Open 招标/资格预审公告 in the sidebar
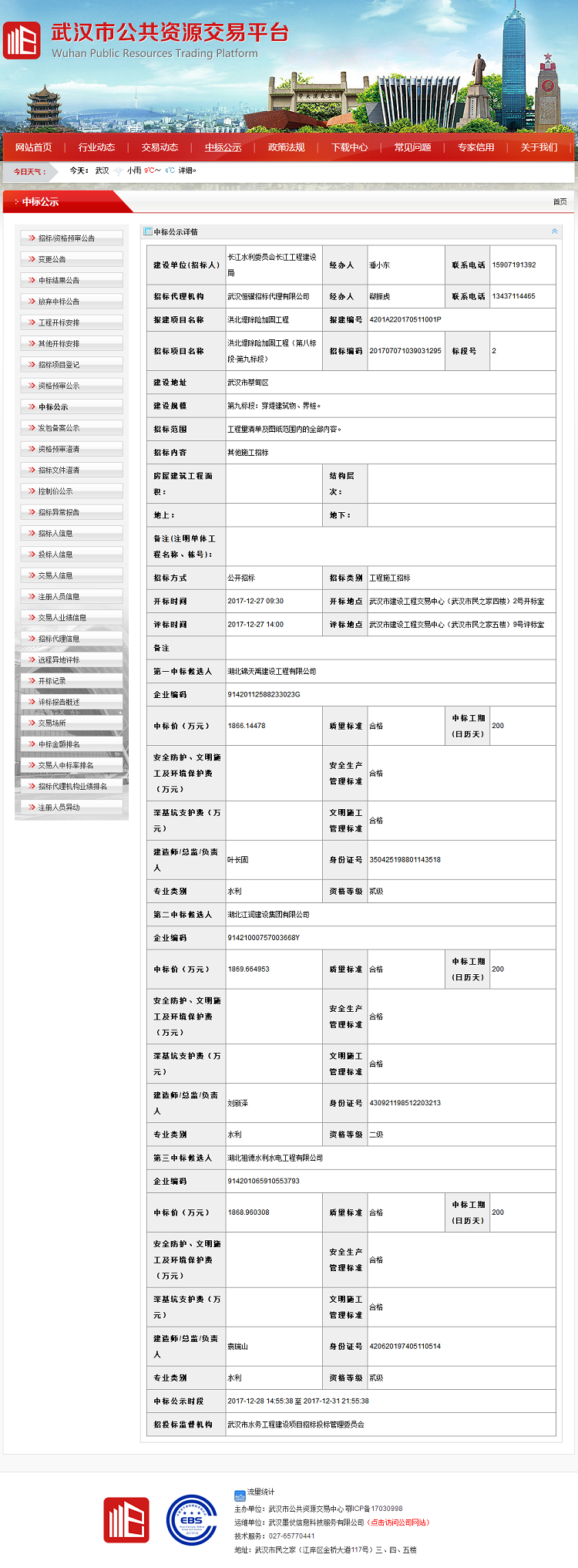 (66, 238)
